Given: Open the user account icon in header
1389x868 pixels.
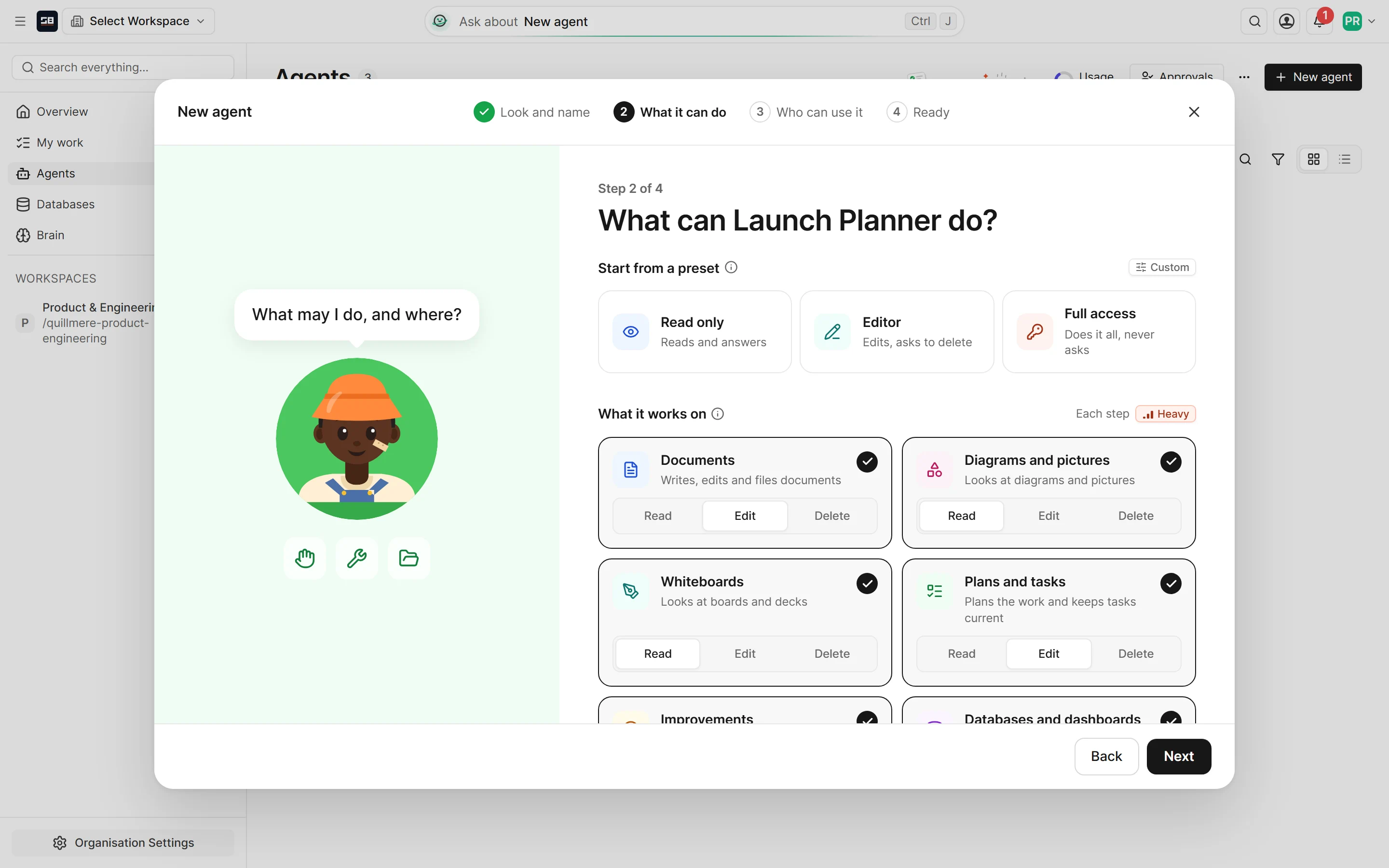Looking at the screenshot, I should [x=1287, y=21].
